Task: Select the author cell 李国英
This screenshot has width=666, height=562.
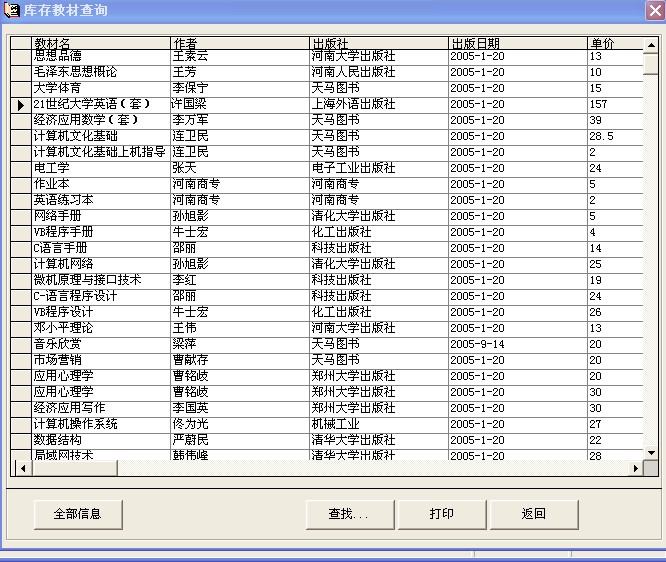Action: 240,409
